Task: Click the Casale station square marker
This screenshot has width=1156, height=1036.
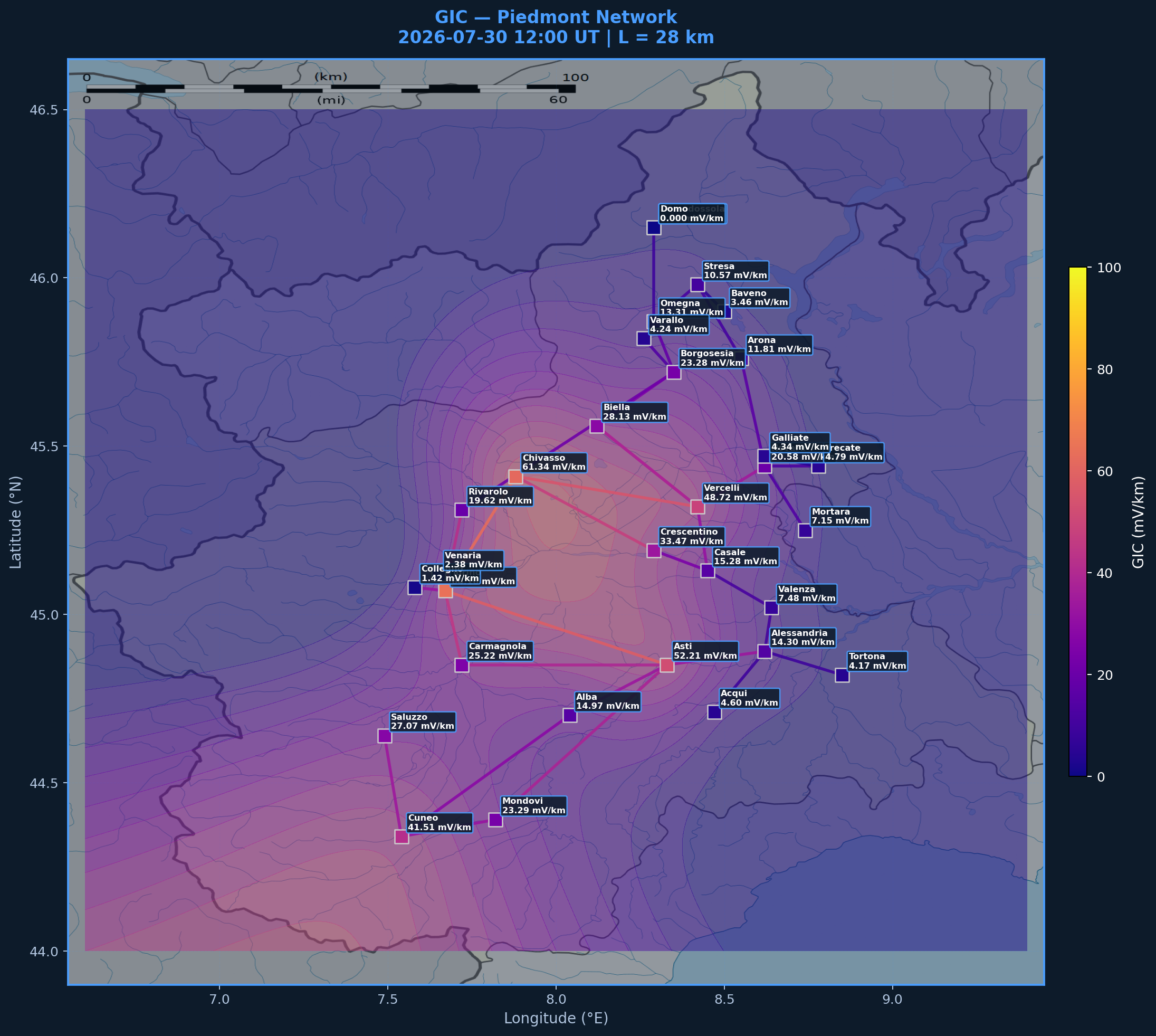Action: 708,571
